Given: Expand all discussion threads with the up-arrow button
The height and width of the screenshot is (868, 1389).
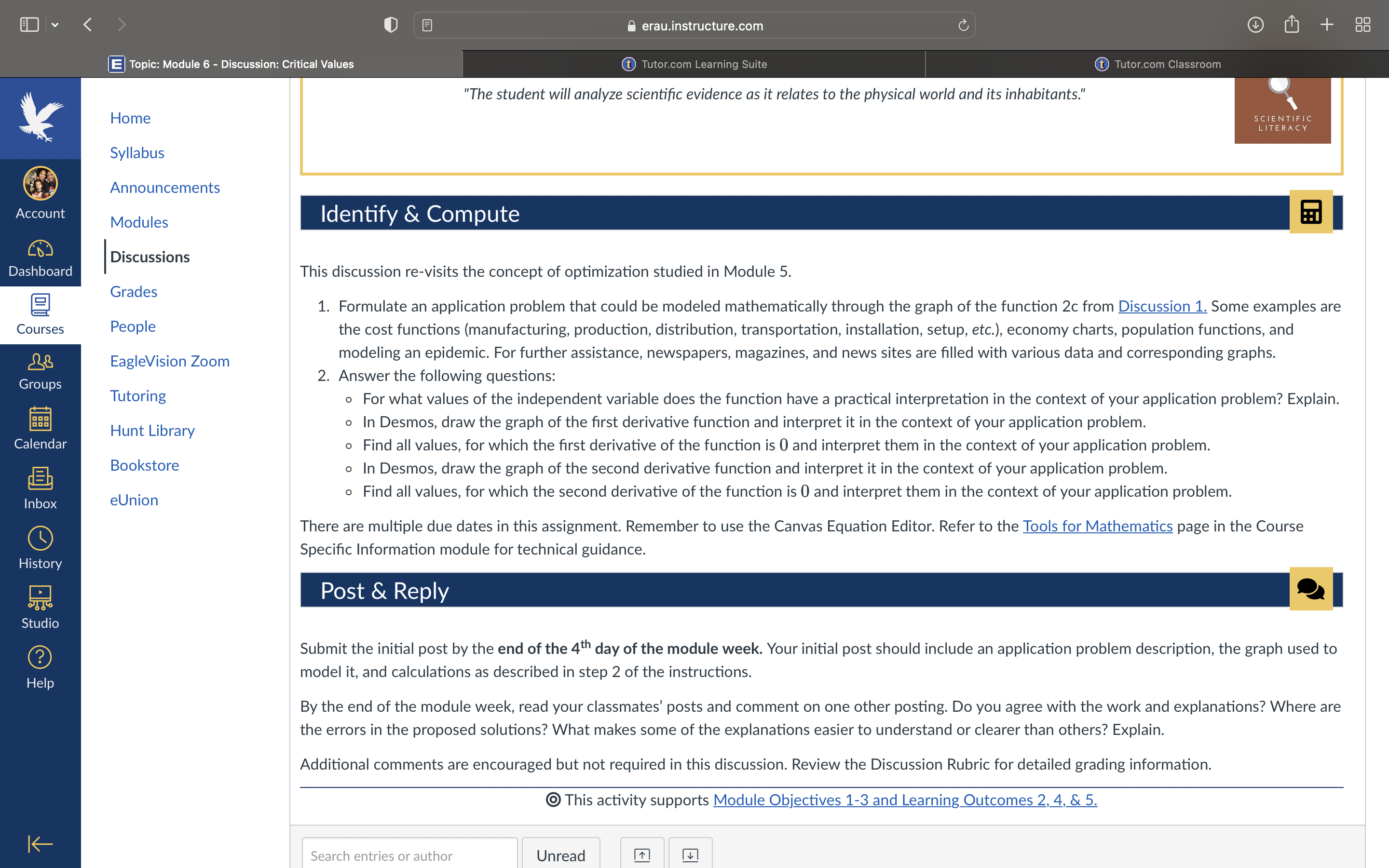Looking at the screenshot, I should click(x=641, y=854).
